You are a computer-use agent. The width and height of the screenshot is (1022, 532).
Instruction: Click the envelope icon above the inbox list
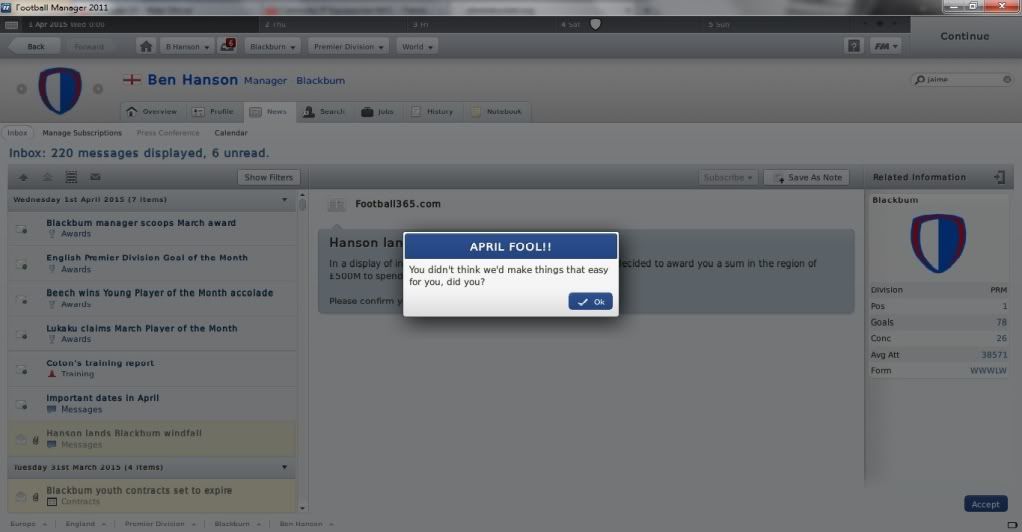click(x=95, y=177)
